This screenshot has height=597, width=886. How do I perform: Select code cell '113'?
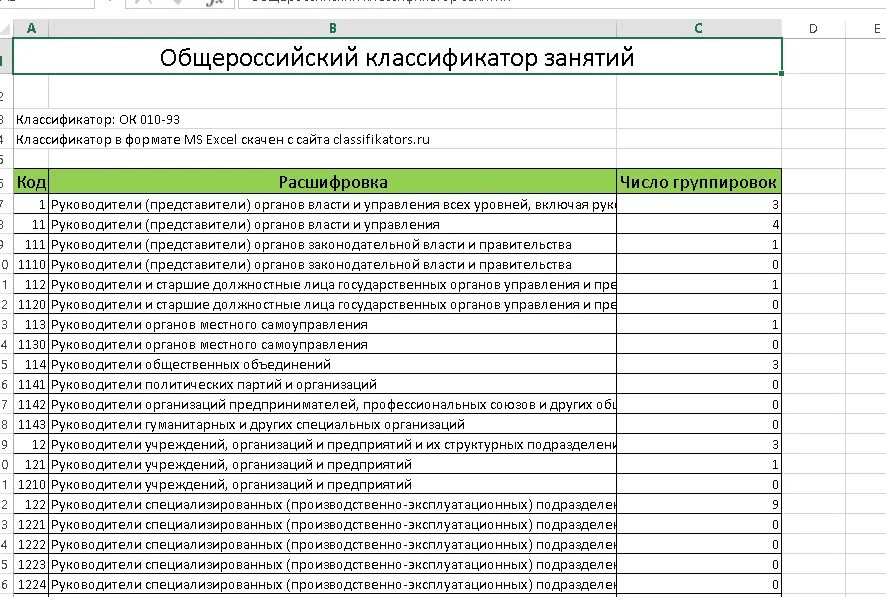(x=31, y=324)
